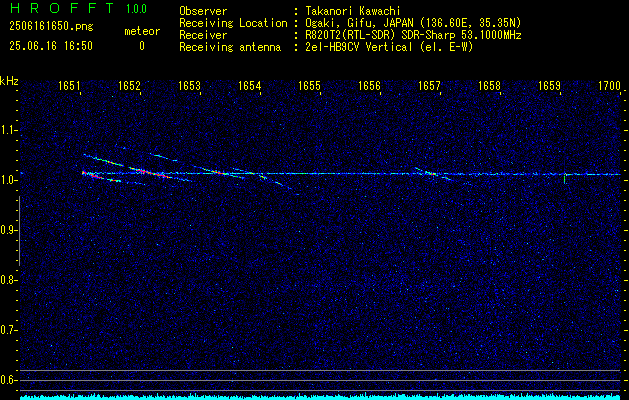
Task: Click the 1659 time marker
Action: point(549,85)
